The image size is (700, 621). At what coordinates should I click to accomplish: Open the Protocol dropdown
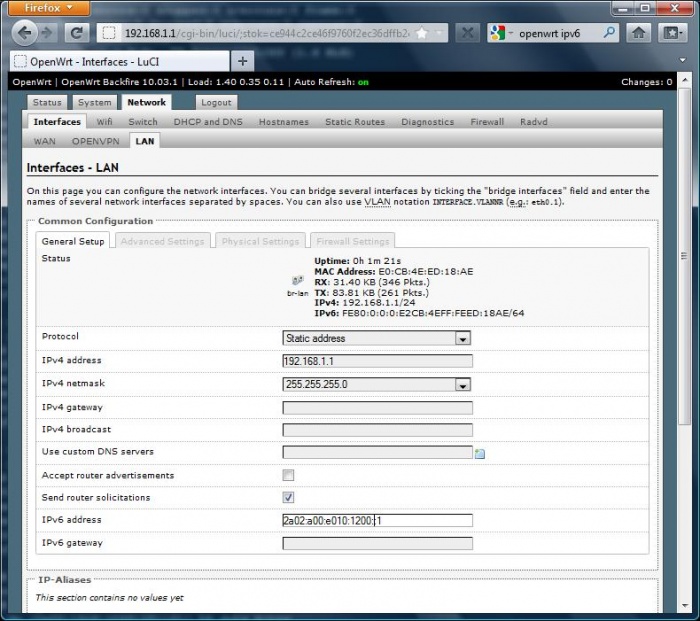[462, 338]
